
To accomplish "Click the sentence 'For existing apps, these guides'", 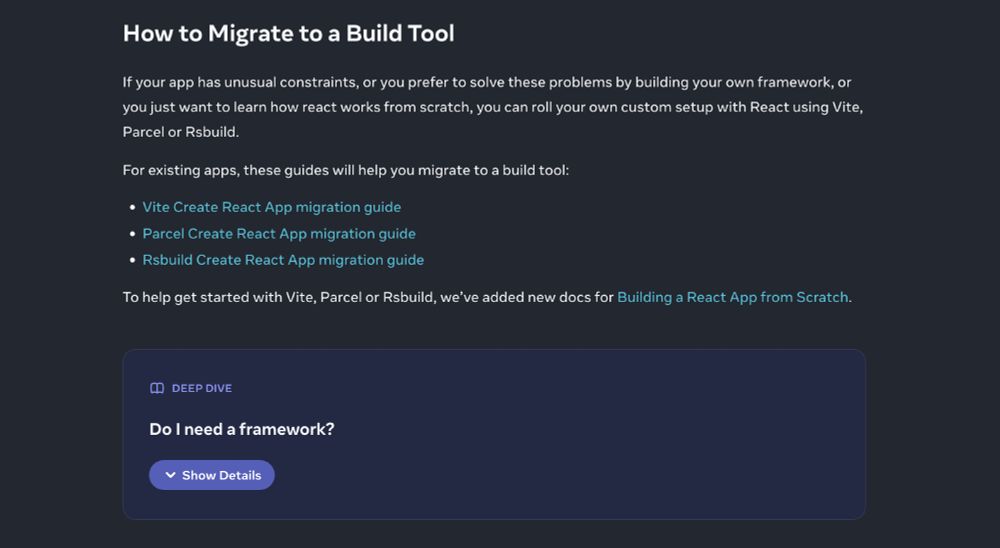I will coord(346,170).
